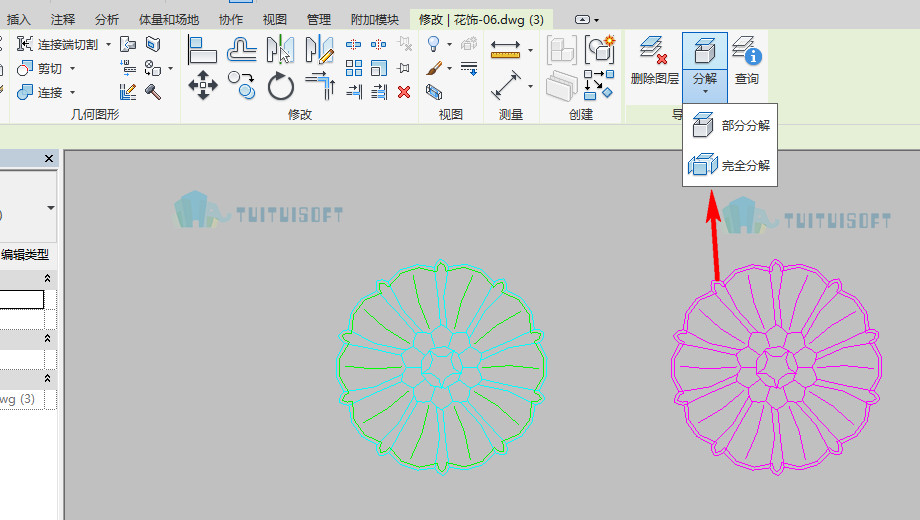The height and width of the screenshot is (520, 920).
Task: Click the Linework tool icon
Action: click(x=469, y=68)
